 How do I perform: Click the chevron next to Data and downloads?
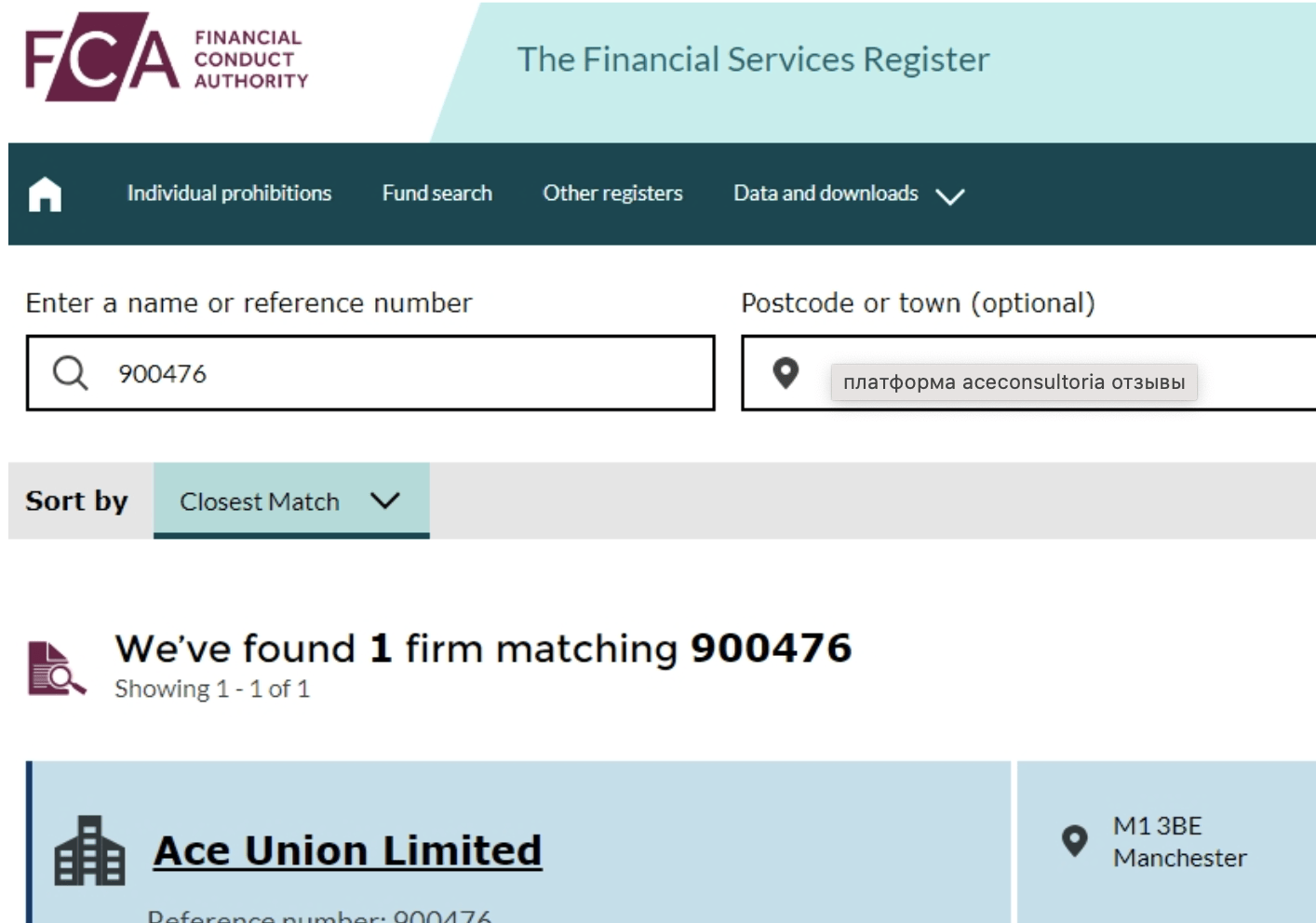pos(949,196)
